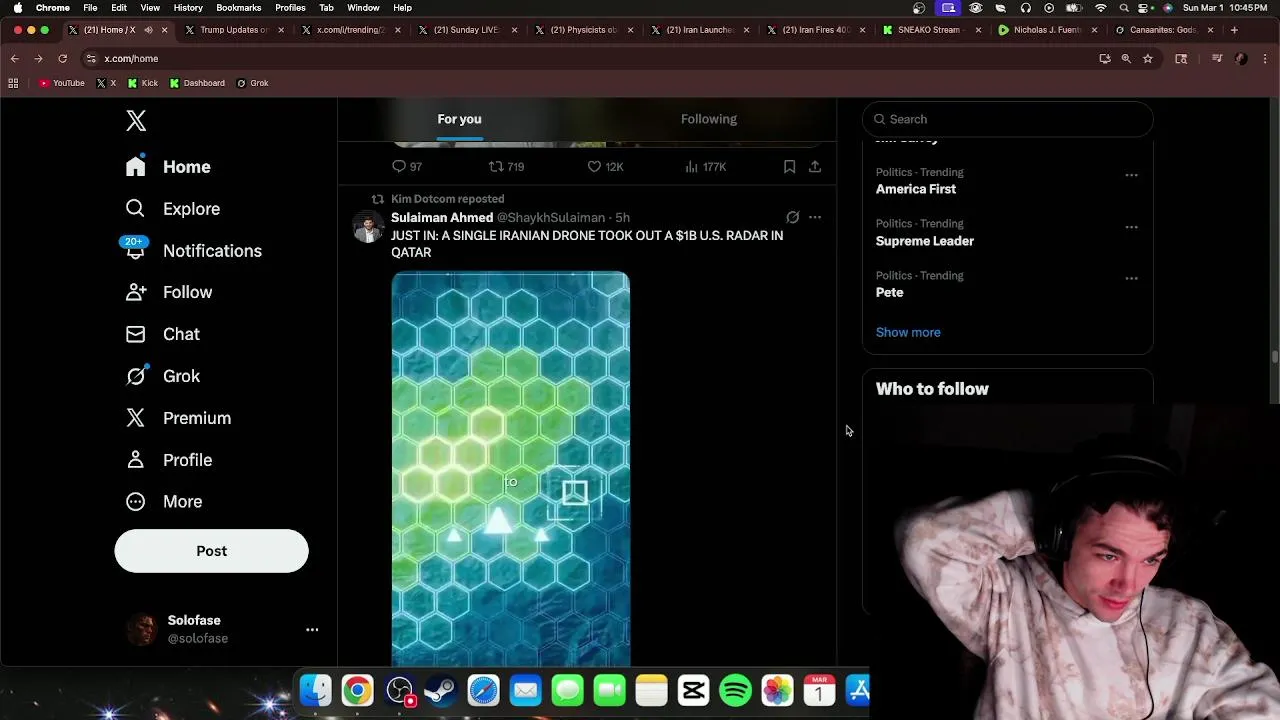Share the post via the share icon
This screenshot has height=720, width=1280.
(815, 167)
